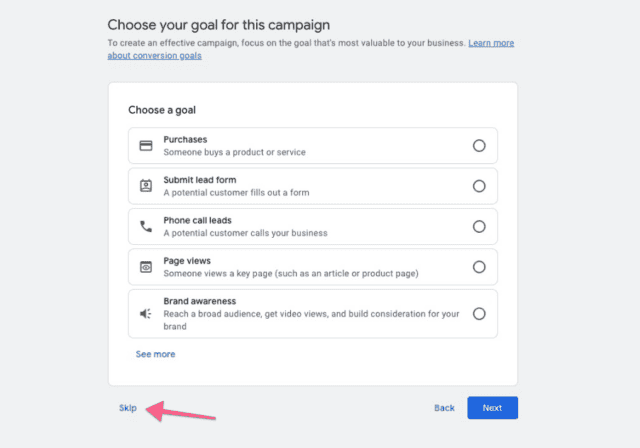The width and height of the screenshot is (640, 448).
Task: Click the credit card Purchases icon
Action: pos(146,146)
